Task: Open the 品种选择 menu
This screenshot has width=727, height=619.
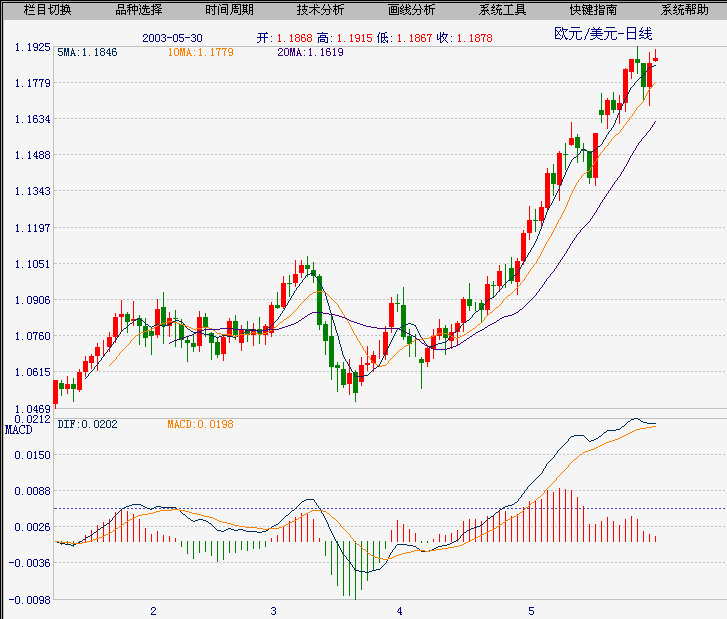Action: tap(139, 10)
